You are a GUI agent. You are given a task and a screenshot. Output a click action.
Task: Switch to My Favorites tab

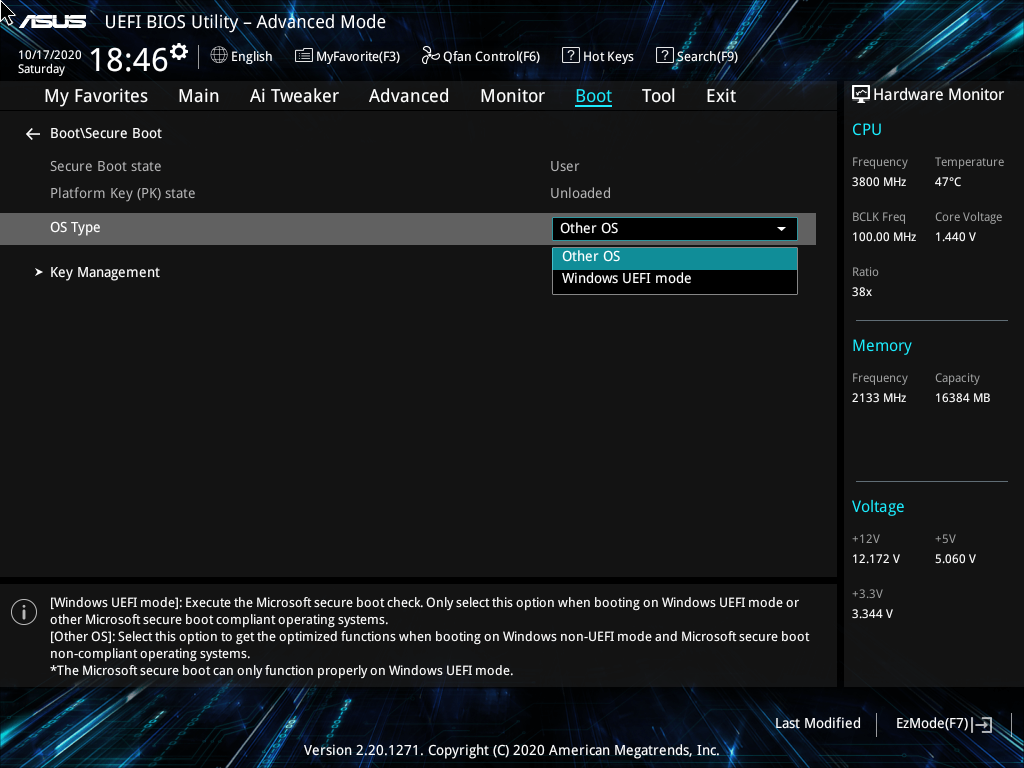point(96,96)
